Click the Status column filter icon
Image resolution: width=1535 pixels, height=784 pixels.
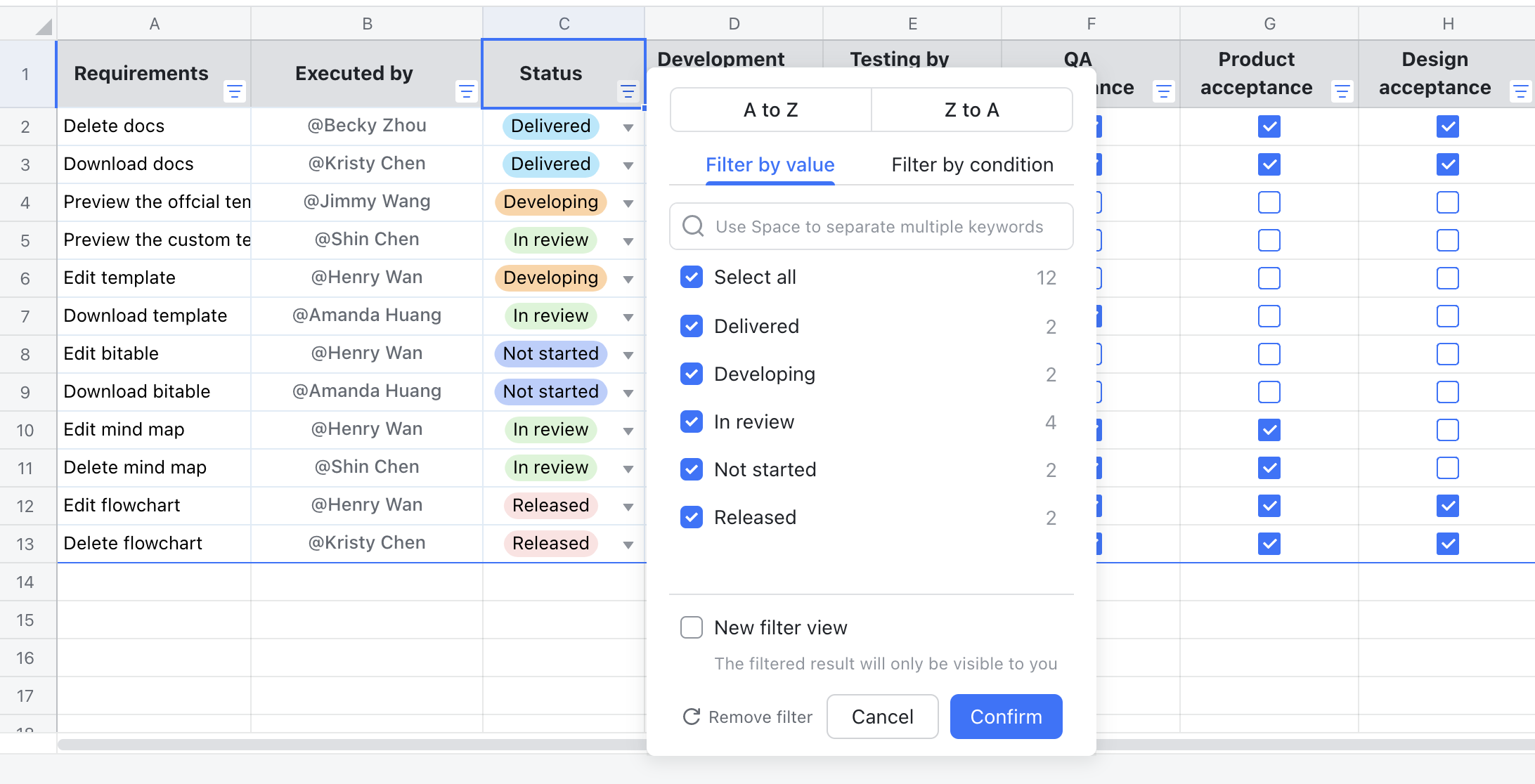[x=628, y=91]
